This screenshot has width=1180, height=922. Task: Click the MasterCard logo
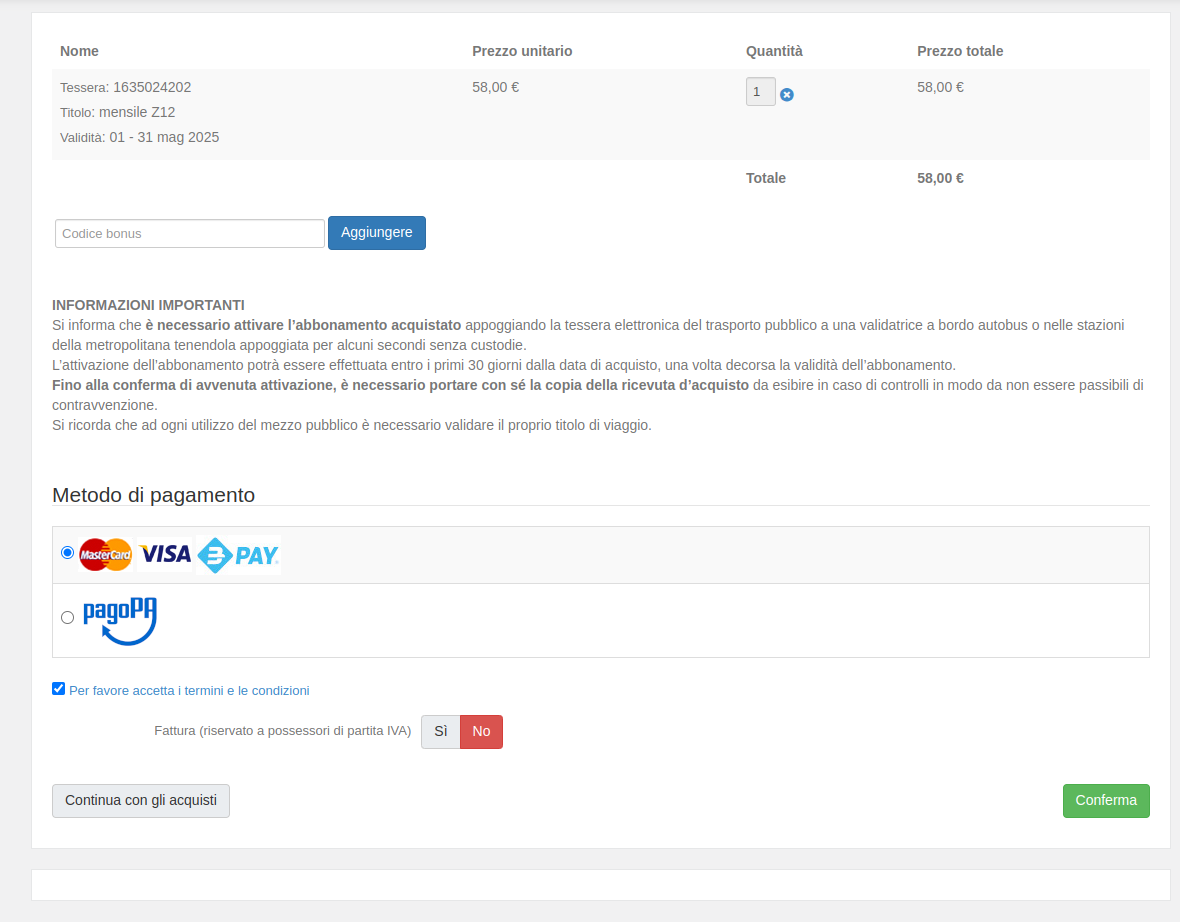tap(105, 554)
